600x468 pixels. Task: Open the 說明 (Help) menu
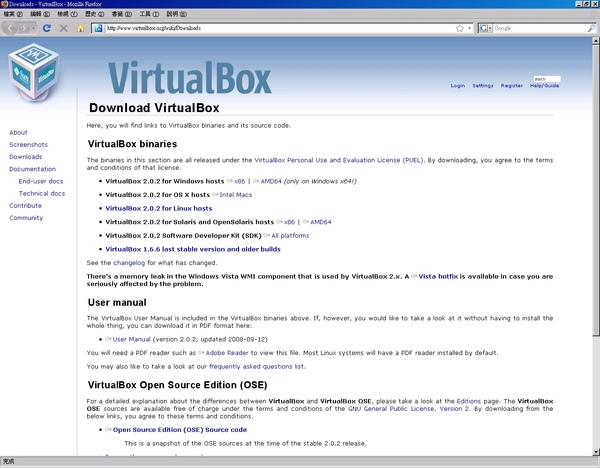176,14
